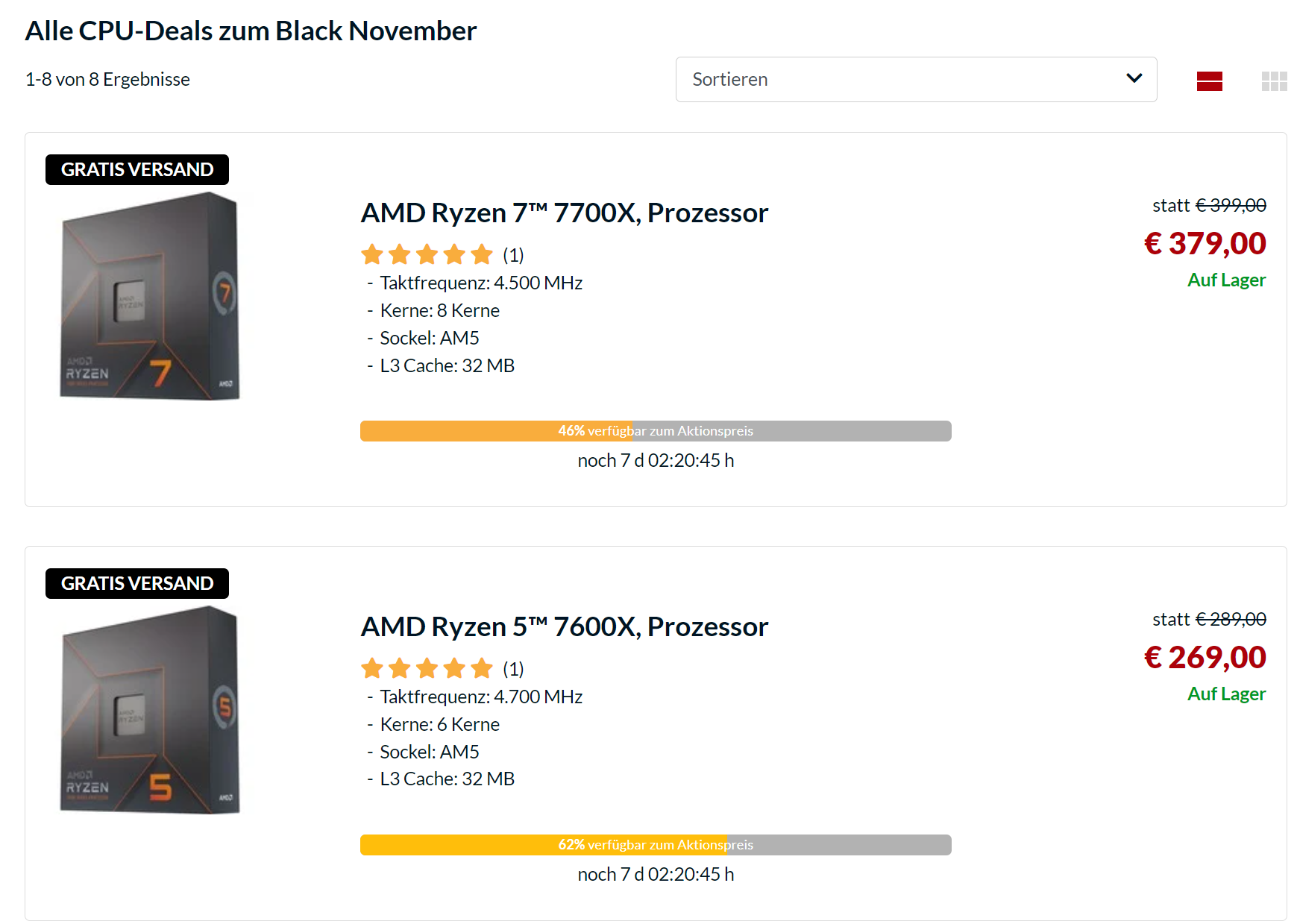1297x924 pixels.
Task: Click Auf Lager status of Ryzen 7
Action: 1226,280
